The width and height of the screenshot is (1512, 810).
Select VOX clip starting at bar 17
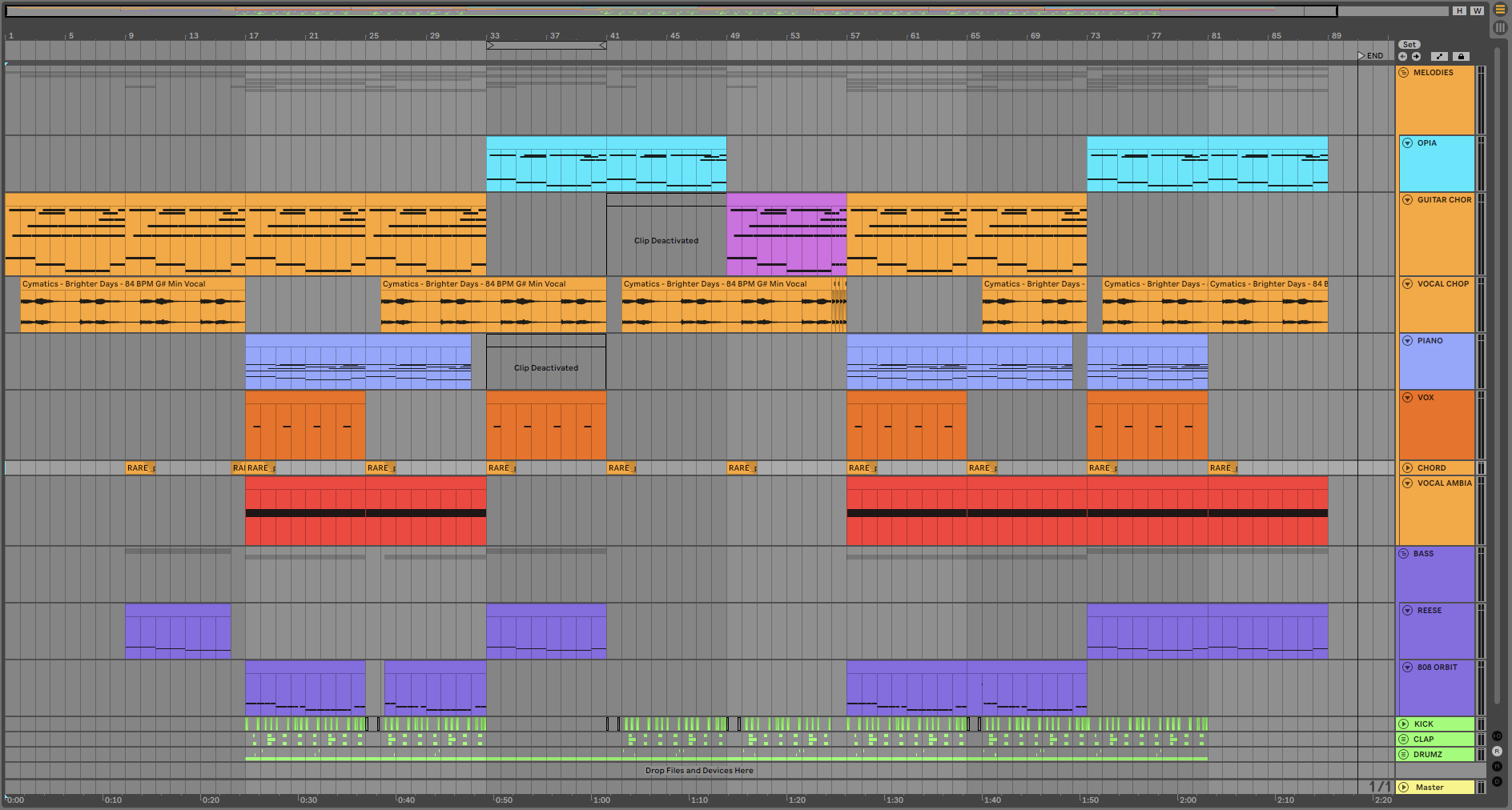[305, 425]
